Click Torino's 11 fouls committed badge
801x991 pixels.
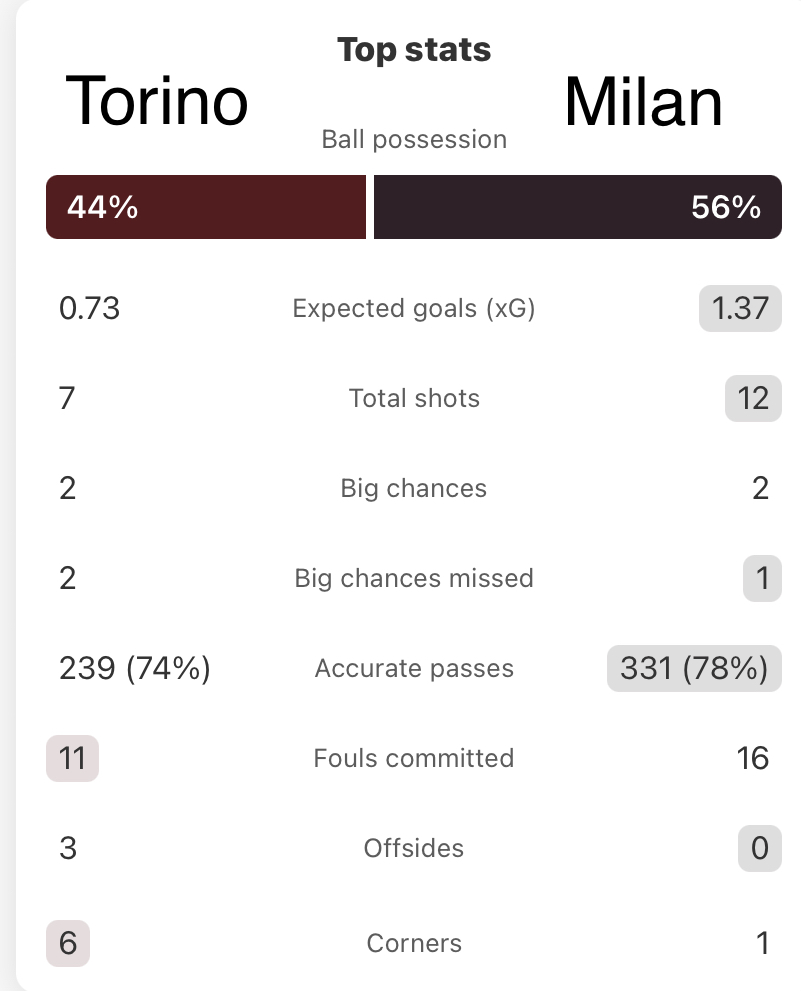tap(72, 758)
